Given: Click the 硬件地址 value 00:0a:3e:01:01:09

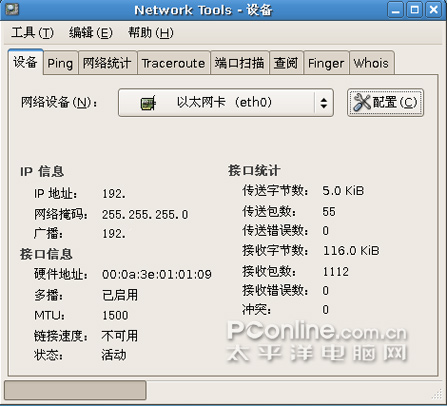Looking at the screenshot, I should click(157, 274).
